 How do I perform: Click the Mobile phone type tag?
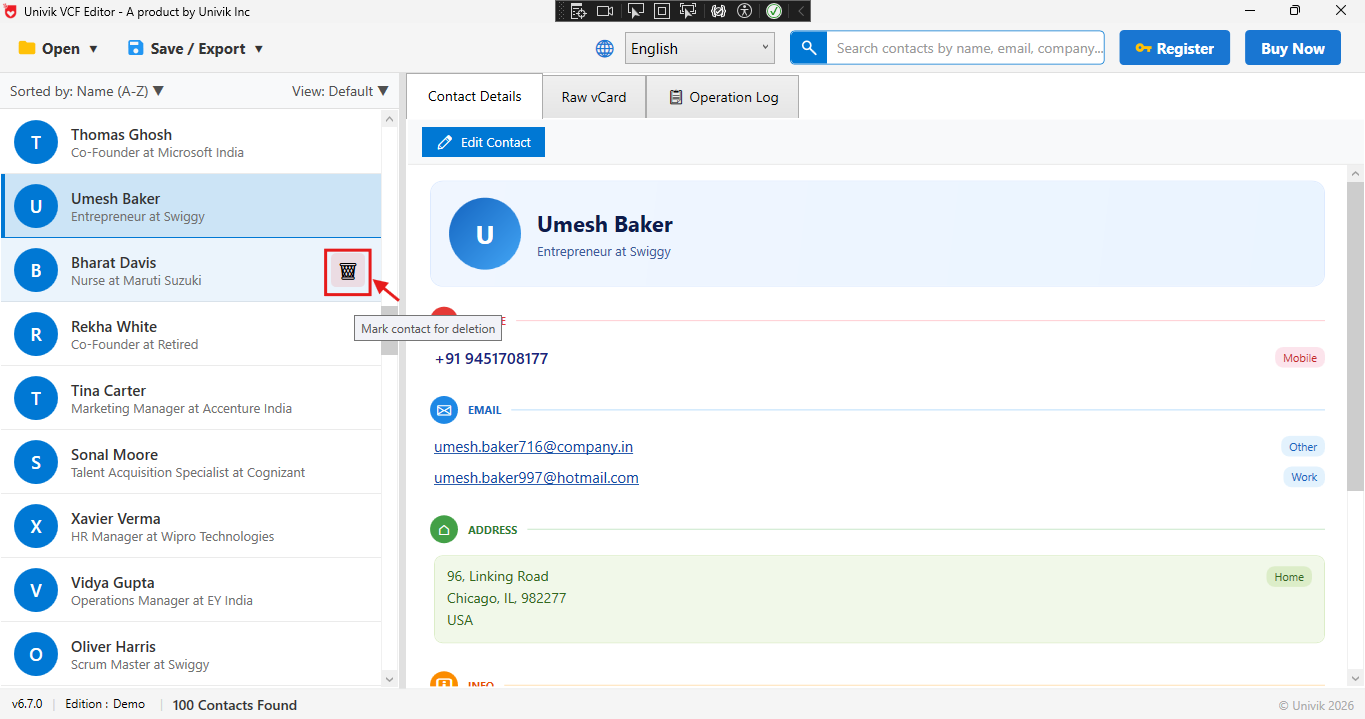(x=1300, y=358)
